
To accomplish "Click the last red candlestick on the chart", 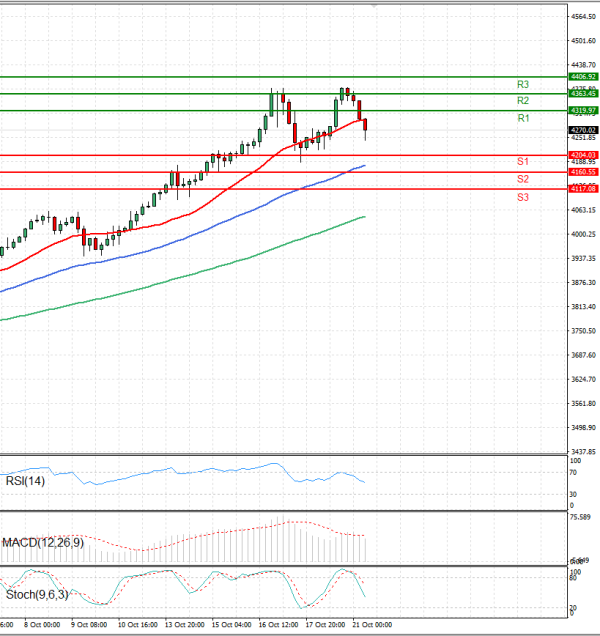I will 366,125.
